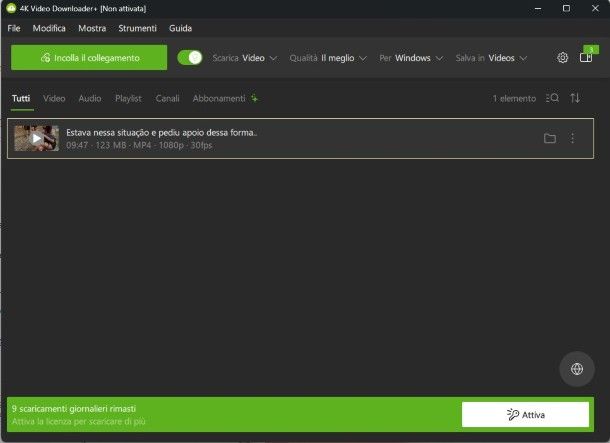610x443 pixels.
Task: Switch to the Canali tab
Action: point(168,98)
